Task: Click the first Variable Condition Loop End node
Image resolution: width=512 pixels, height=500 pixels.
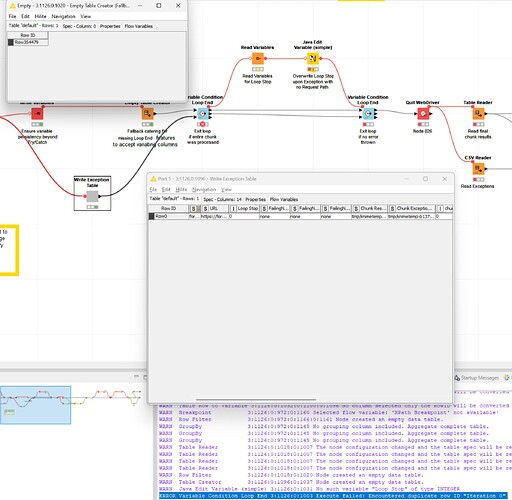Action: coord(202,114)
